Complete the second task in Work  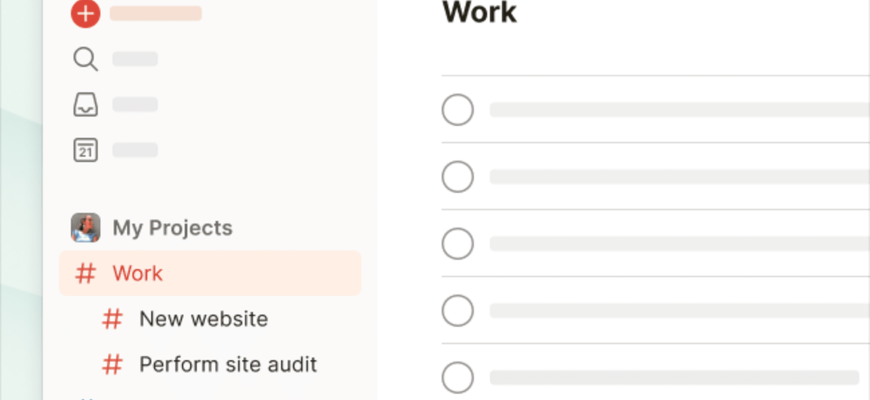click(458, 177)
